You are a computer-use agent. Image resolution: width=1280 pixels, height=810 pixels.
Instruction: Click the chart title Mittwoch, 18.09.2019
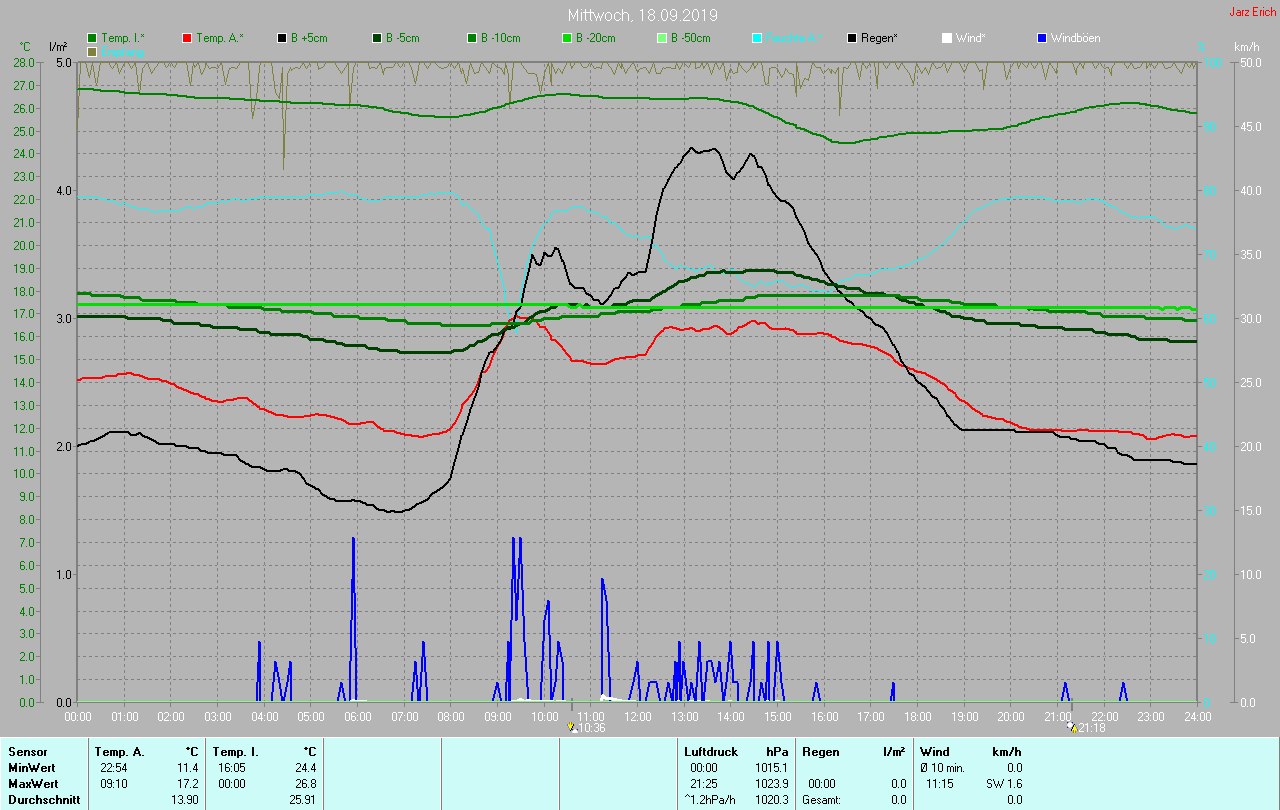tap(642, 15)
